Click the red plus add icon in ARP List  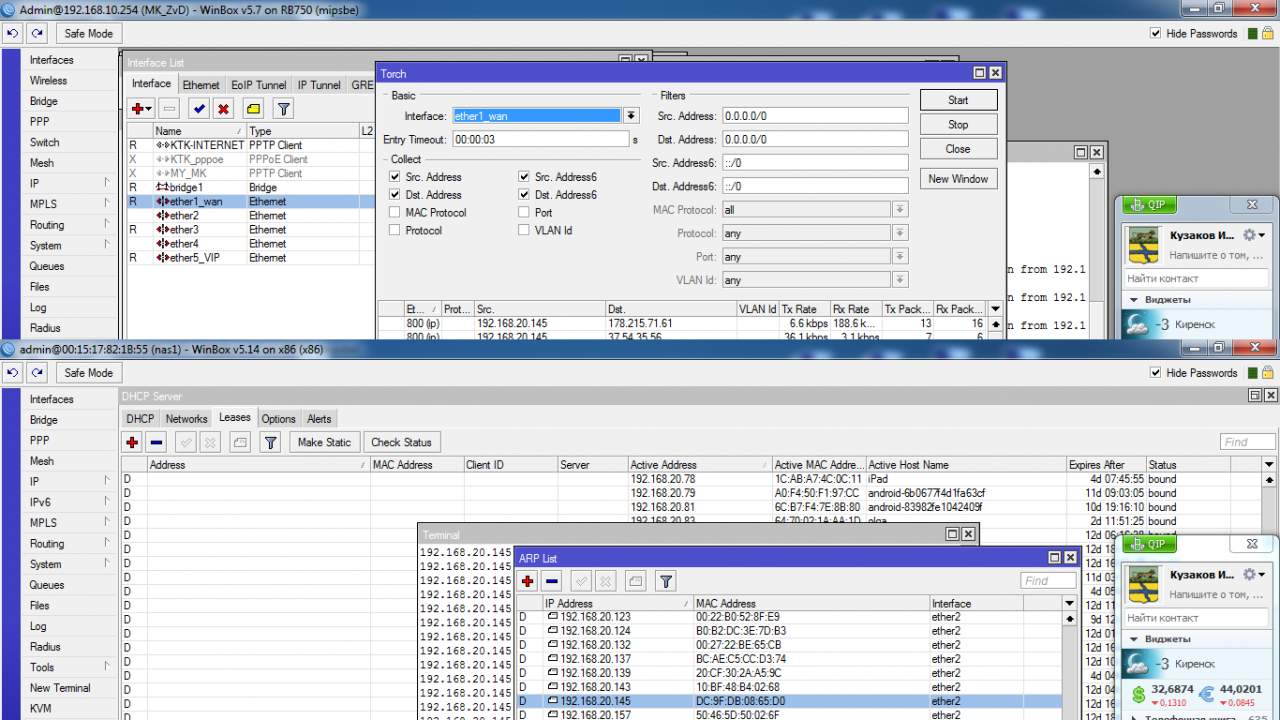(528, 581)
